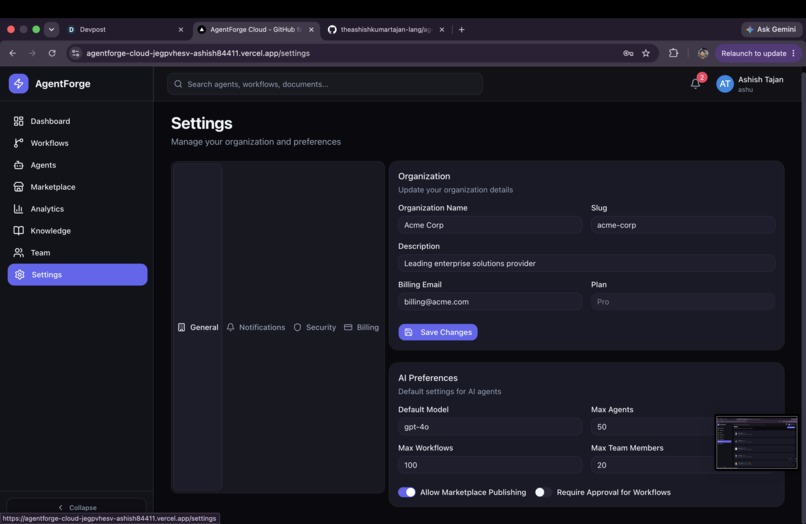This screenshot has width=806, height=524.
Task: Click the address bar URL
Action: 198,53
